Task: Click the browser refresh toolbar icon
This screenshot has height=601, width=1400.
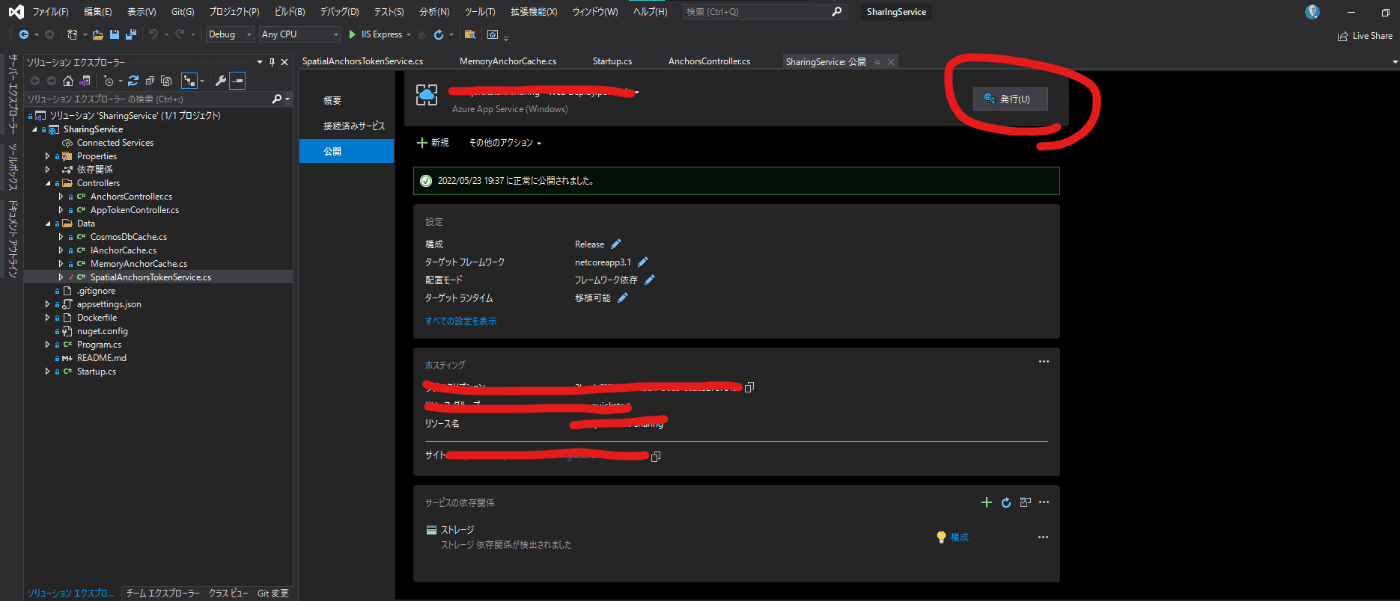Action: point(439,34)
